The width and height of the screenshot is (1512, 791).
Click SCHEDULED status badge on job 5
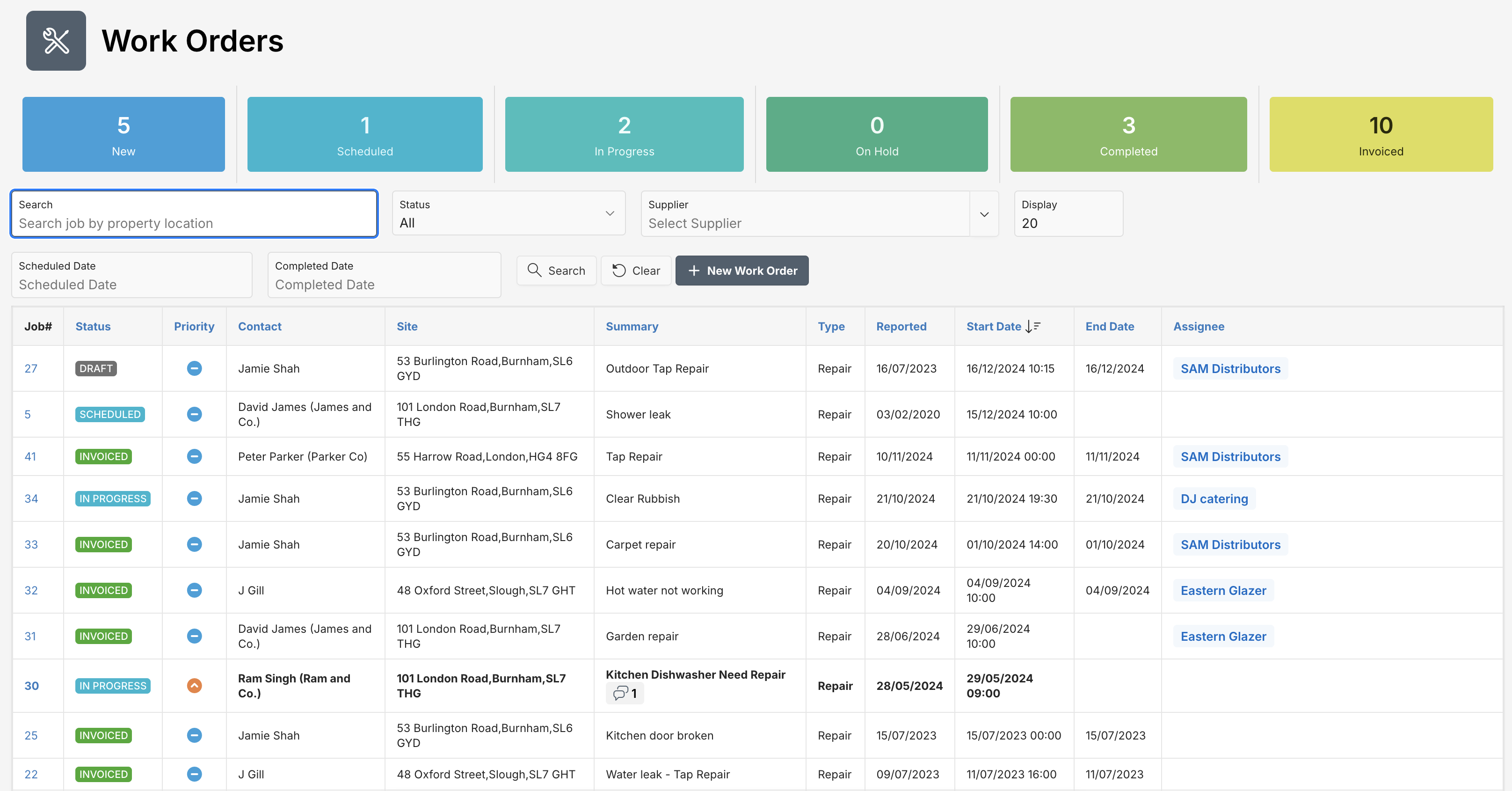click(x=110, y=414)
